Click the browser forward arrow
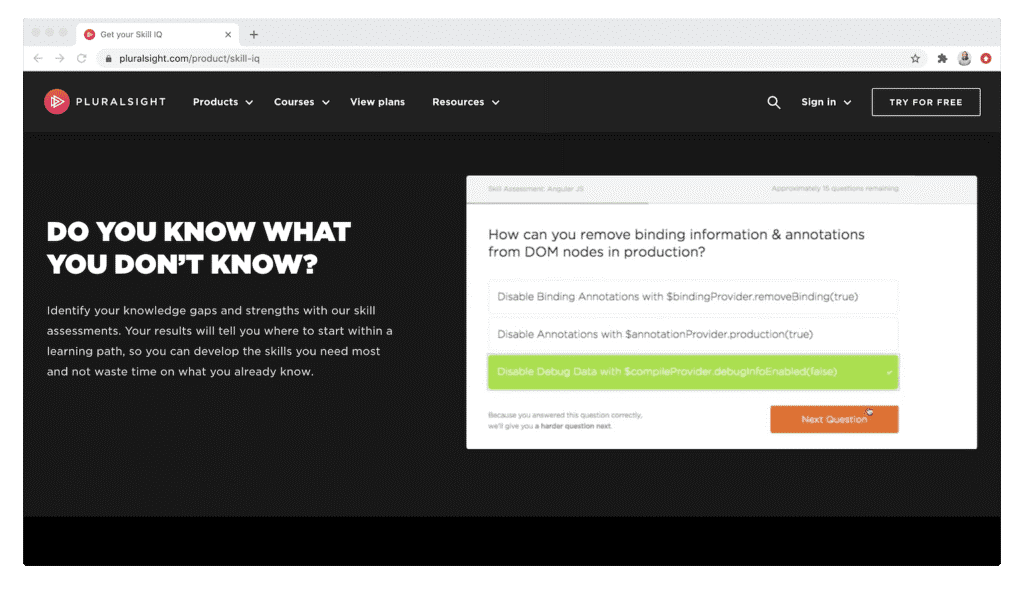The height and width of the screenshot is (594, 1024). [x=59, y=58]
